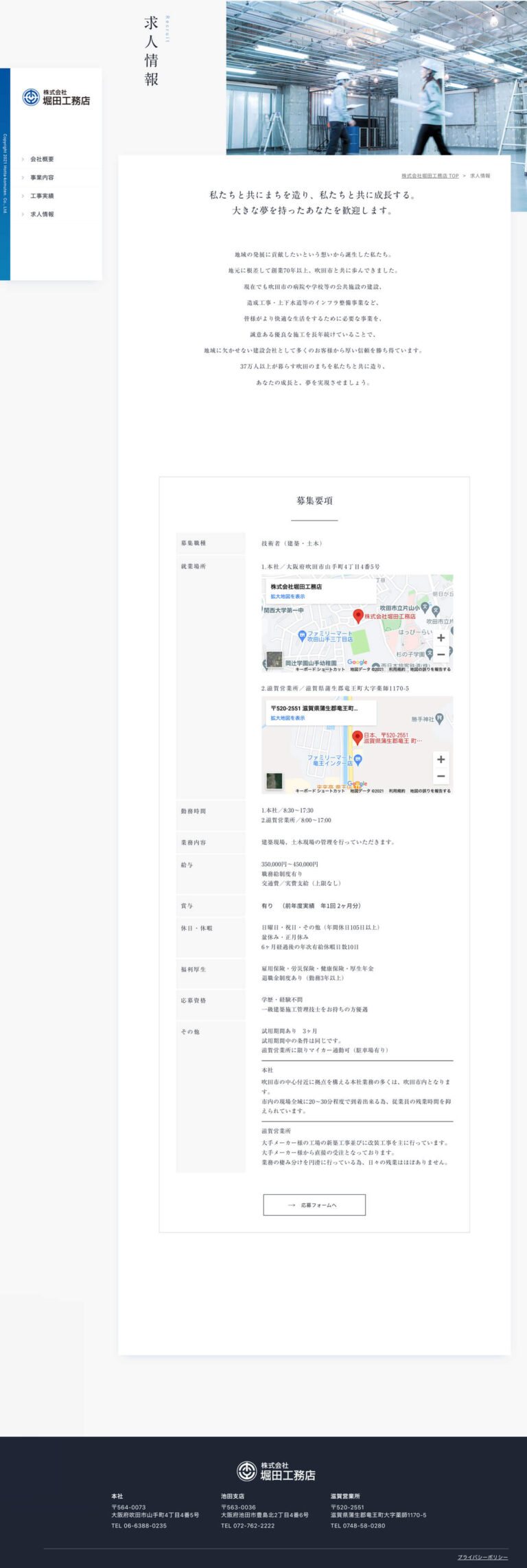The width and height of the screenshot is (527, 1568).
Task: Click the 吹田市立片山小 school marker
Action: click(425, 608)
